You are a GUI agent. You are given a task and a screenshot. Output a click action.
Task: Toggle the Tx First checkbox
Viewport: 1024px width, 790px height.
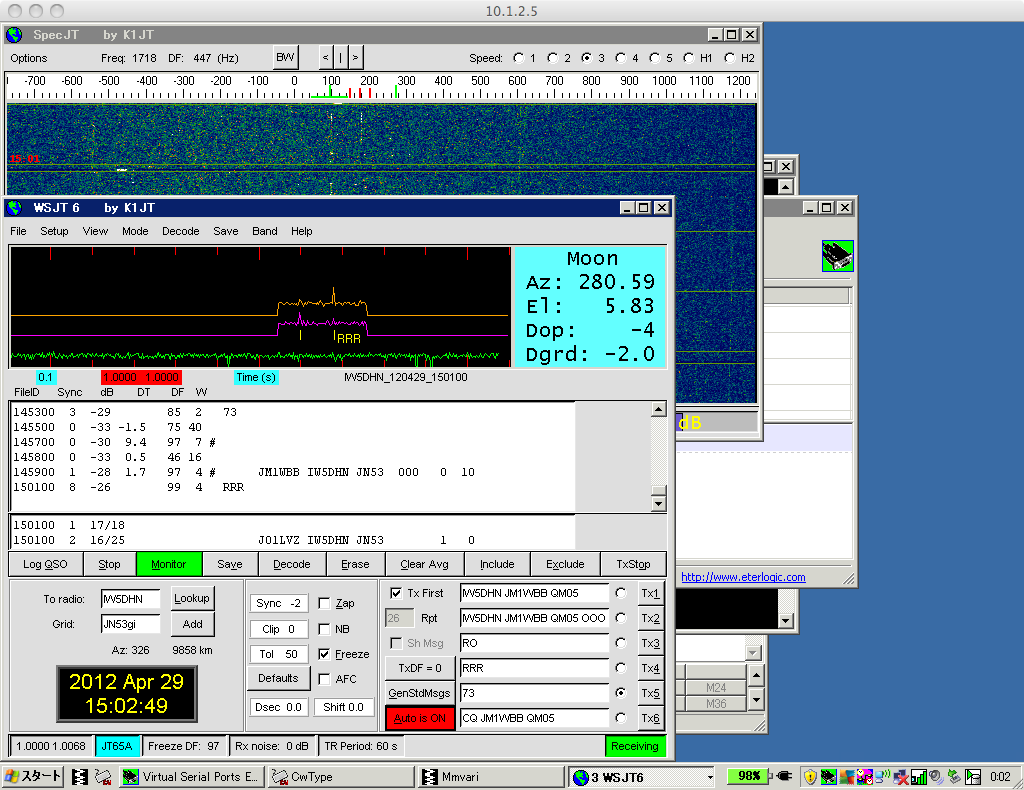coord(396,593)
